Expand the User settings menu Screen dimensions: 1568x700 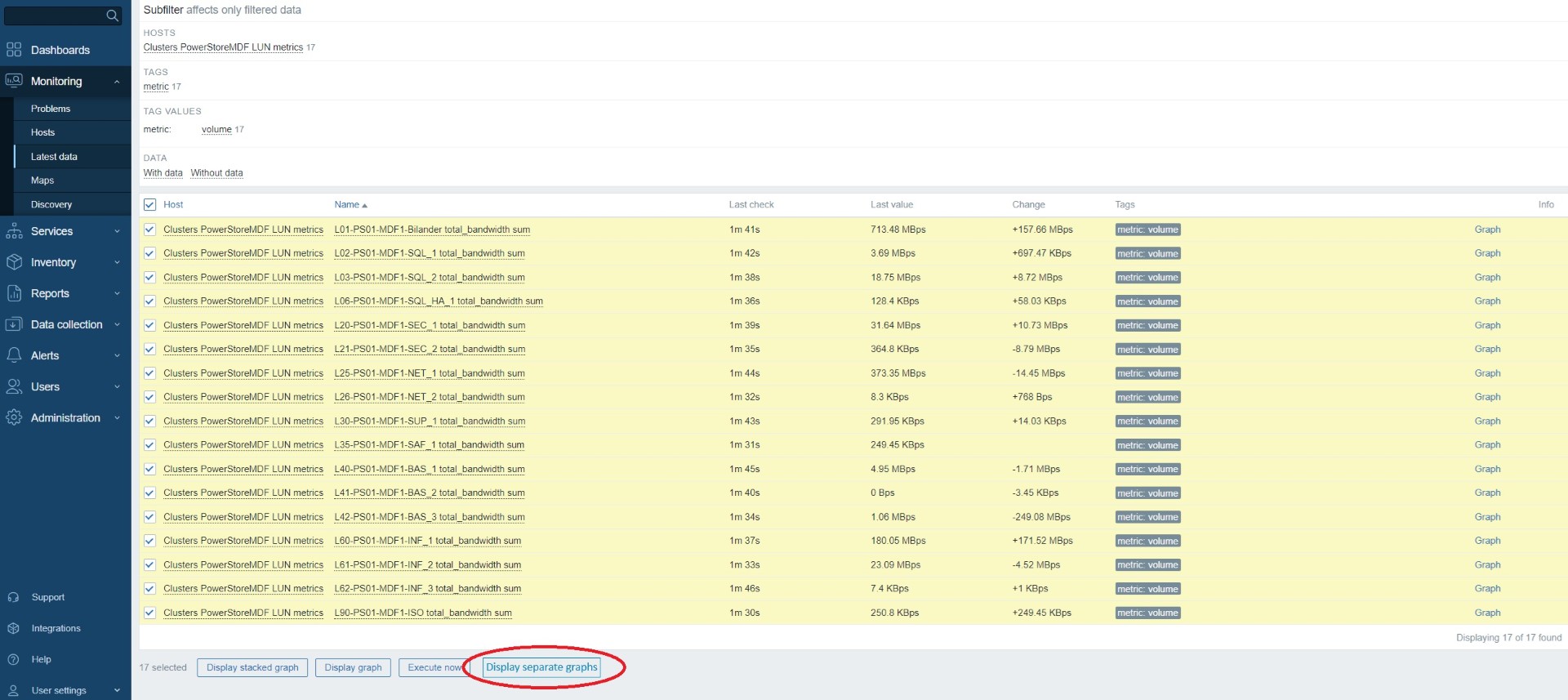point(117,690)
